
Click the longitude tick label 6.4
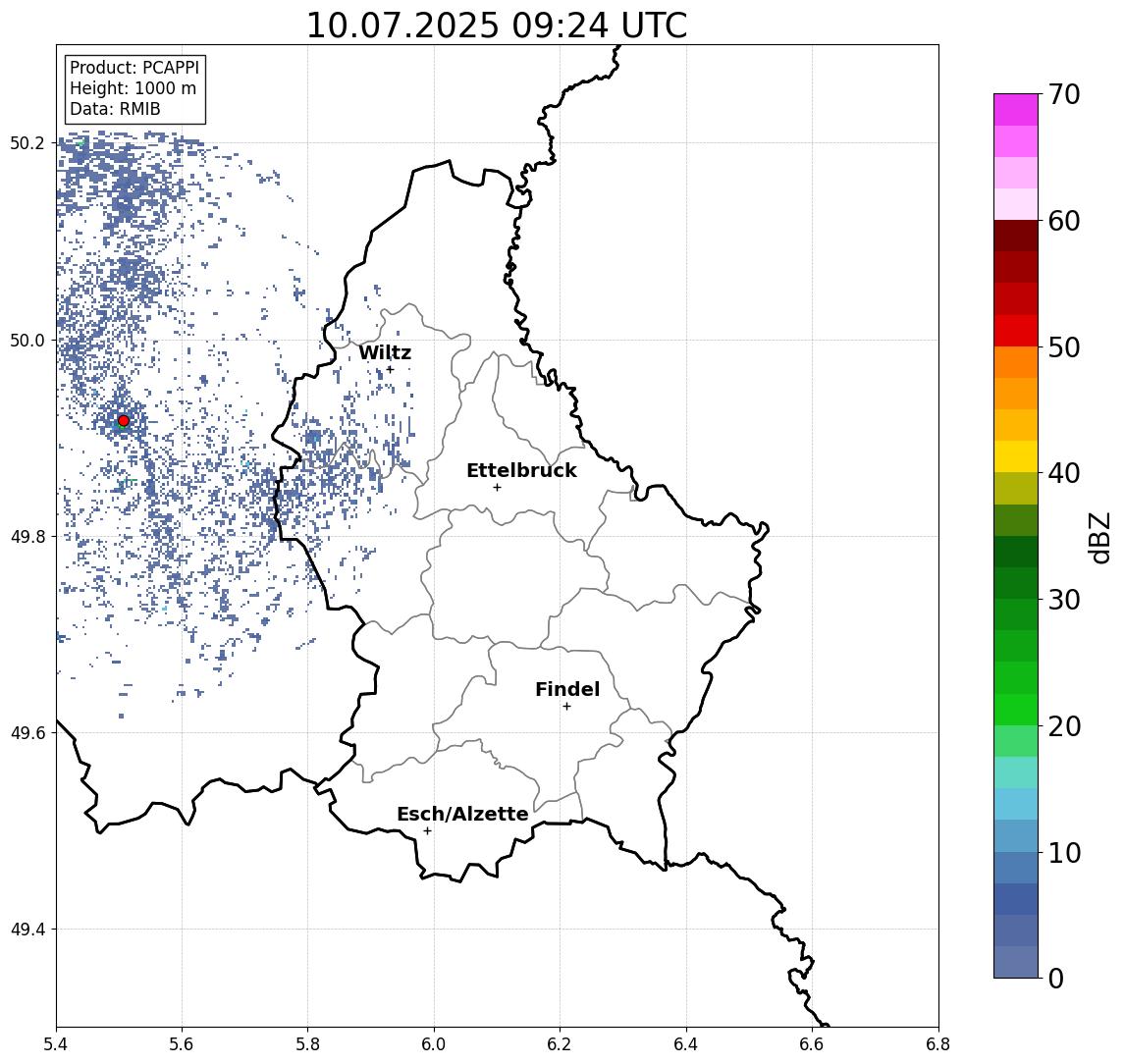686,1044
